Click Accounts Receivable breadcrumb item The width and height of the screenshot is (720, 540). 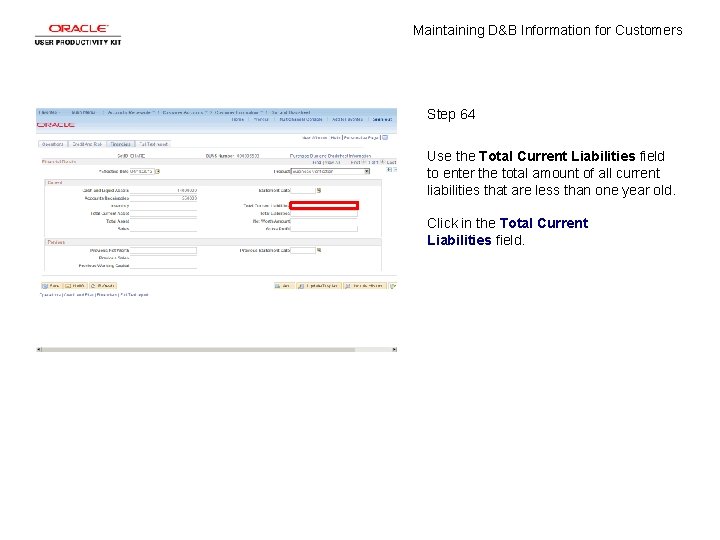130,112
